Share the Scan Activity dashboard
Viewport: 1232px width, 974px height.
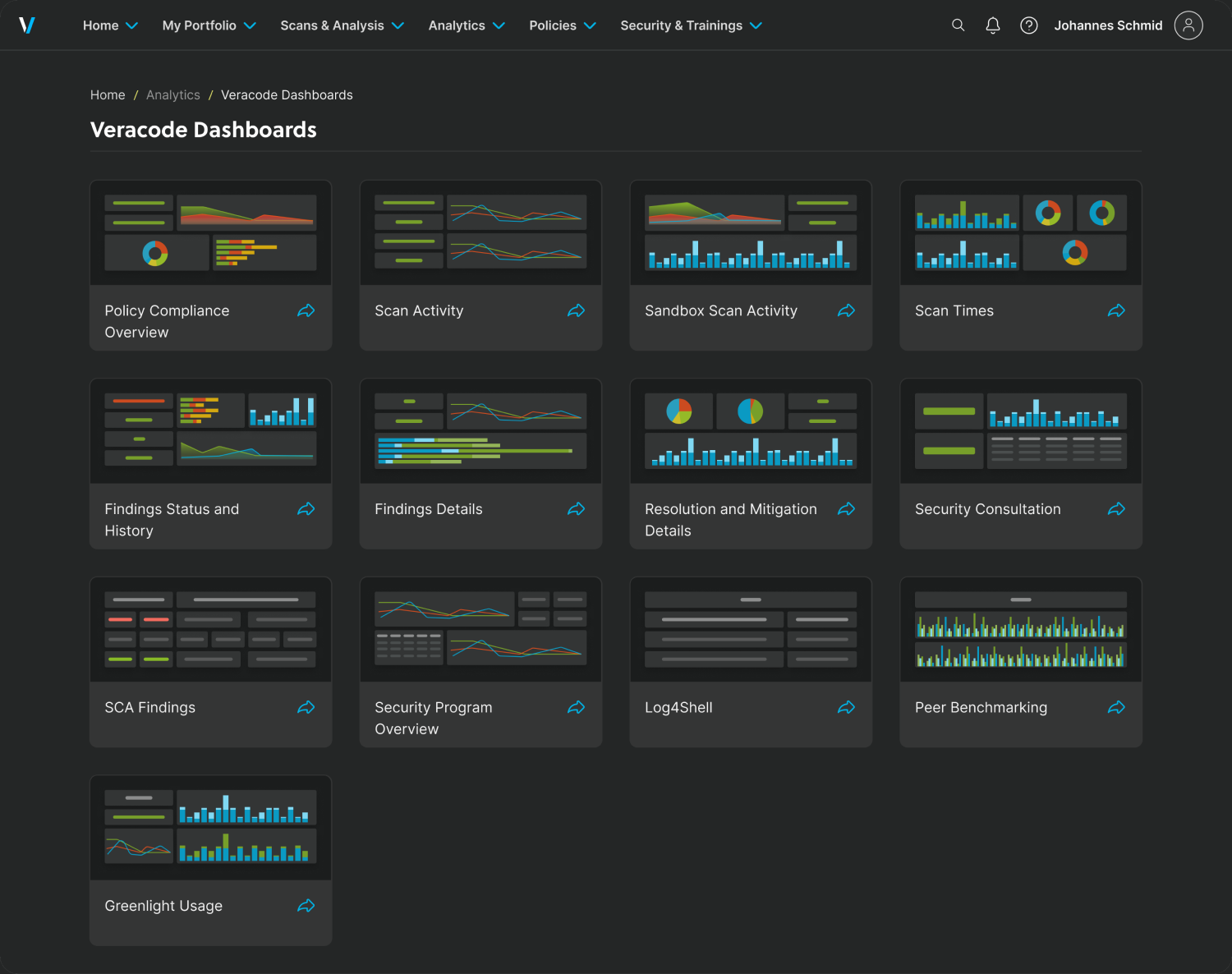(577, 310)
